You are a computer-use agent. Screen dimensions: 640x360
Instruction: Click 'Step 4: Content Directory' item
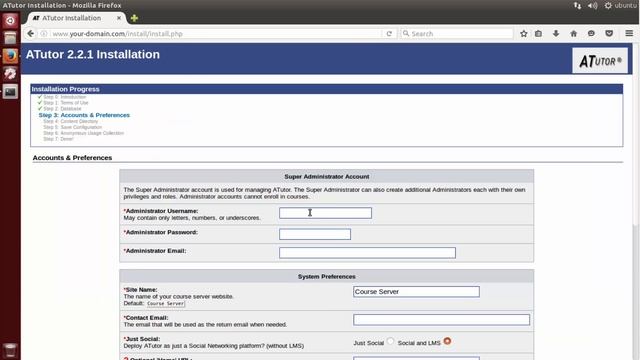click(x=71, y=121)
